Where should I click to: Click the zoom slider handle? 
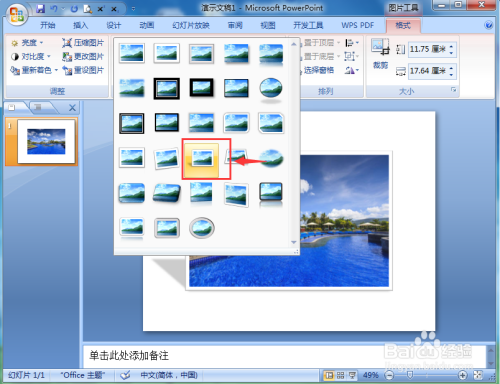pyautogui.click(x=410, y=376)
